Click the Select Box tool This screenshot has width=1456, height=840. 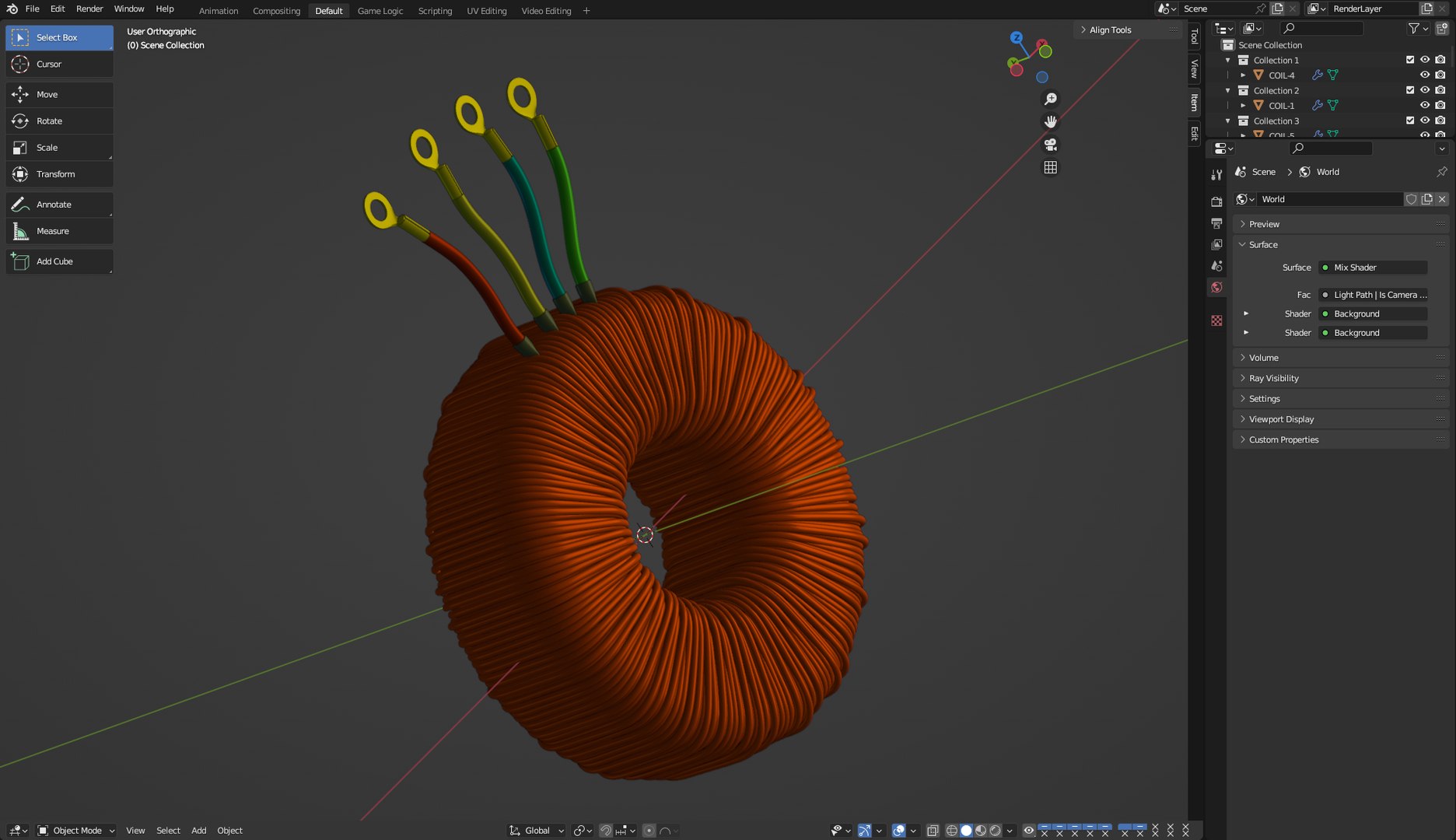click(x=59, y=37)
